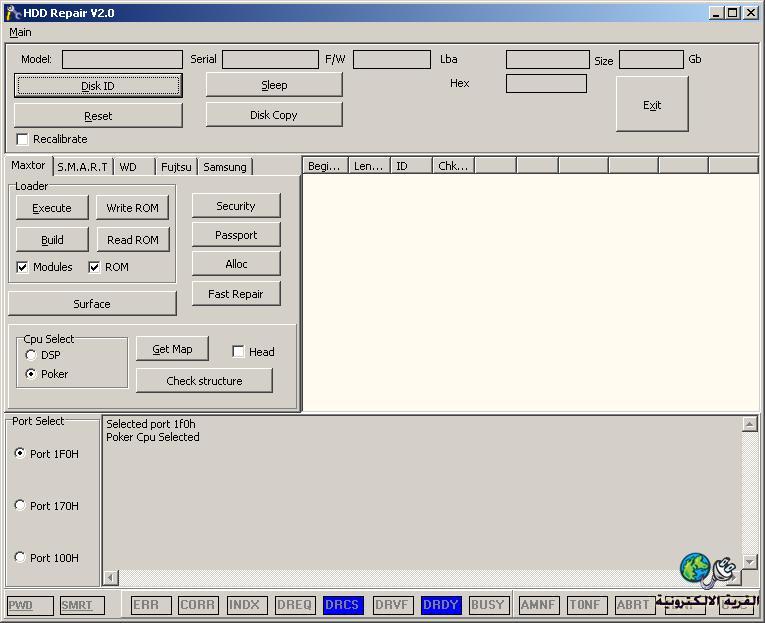Click log horizontal scroll left arrow
The width and height of the screenshot is (765, 623).
pyautogui.click(x=111, y=578)
